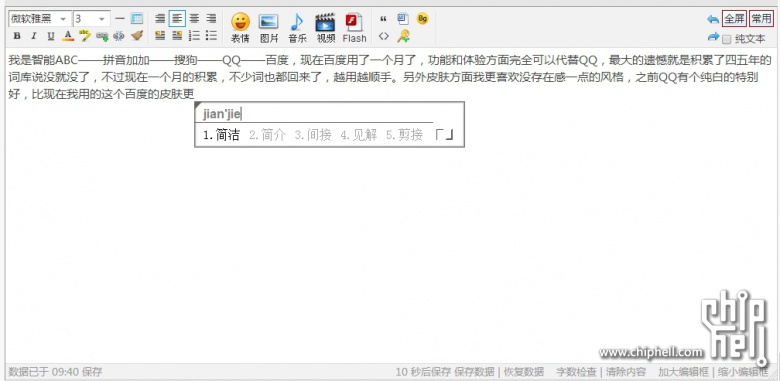Viewport: 780px width, 381px height.
Task: Click 恢复数据 restore data link
Action: [x=524, y=372]
